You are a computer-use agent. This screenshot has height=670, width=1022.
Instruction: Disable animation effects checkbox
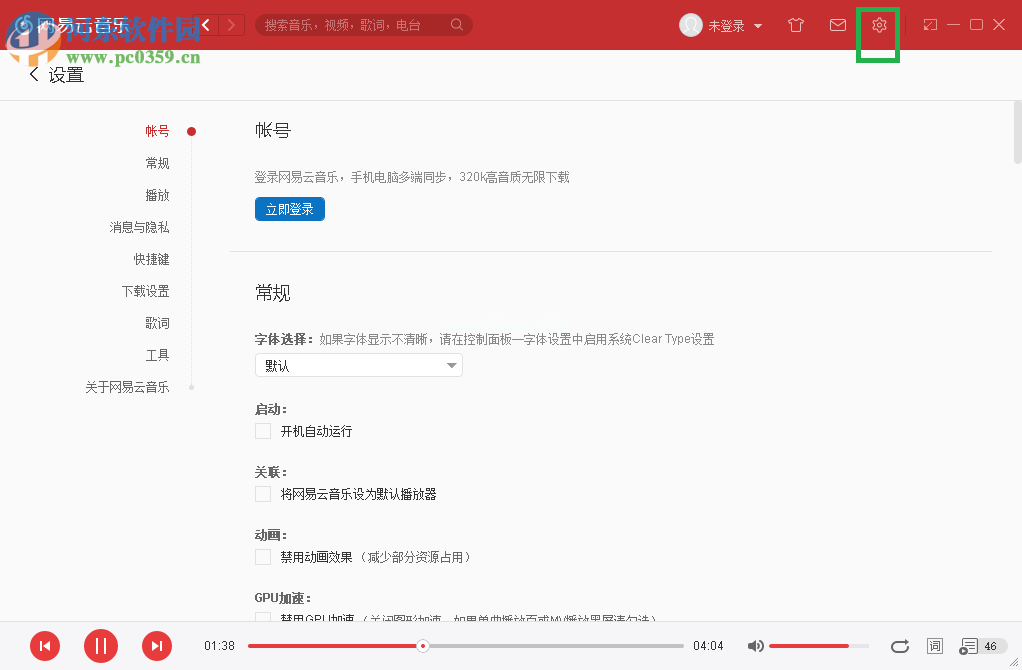263,556
